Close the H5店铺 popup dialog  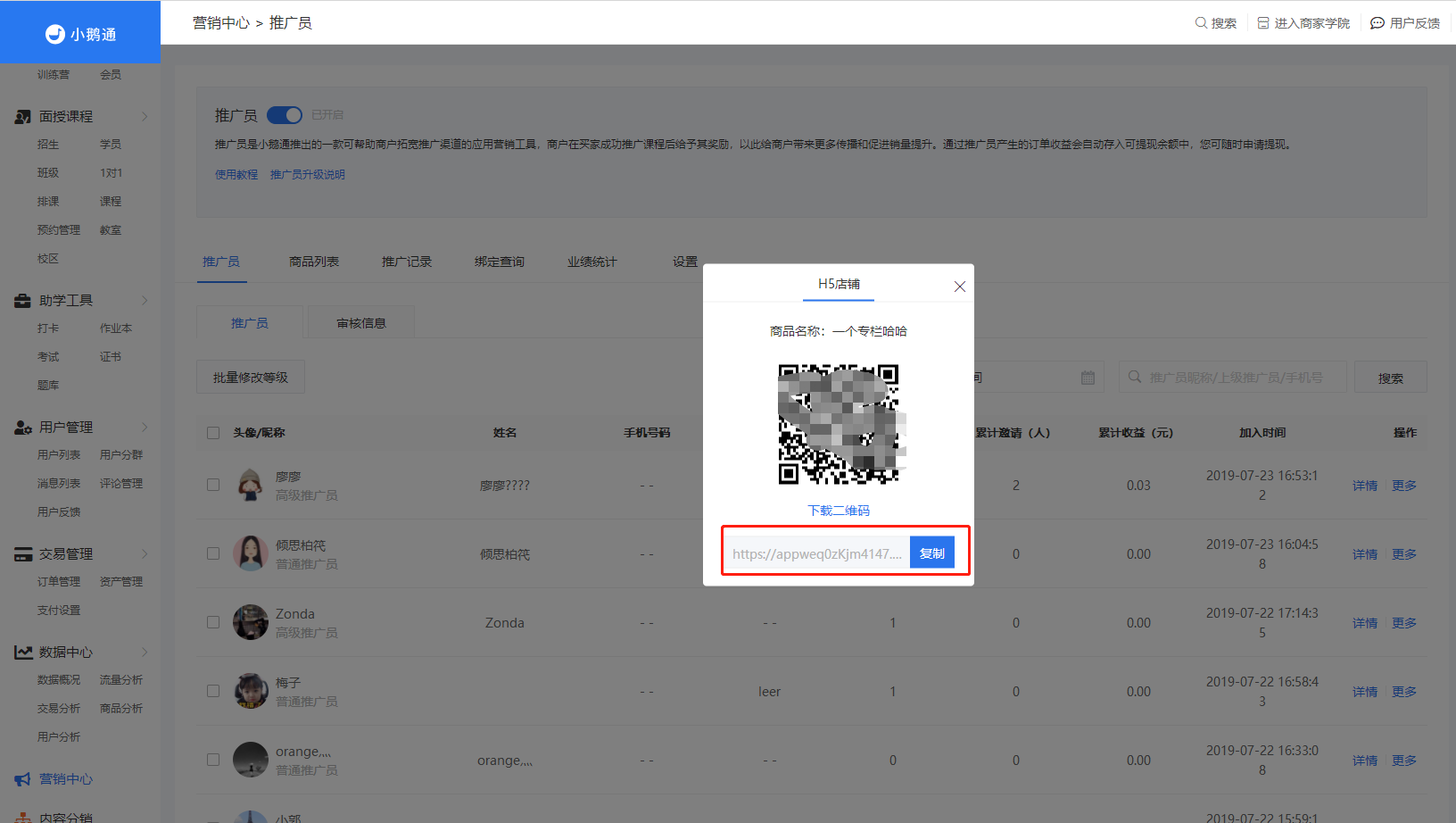[x=960, y=287]
